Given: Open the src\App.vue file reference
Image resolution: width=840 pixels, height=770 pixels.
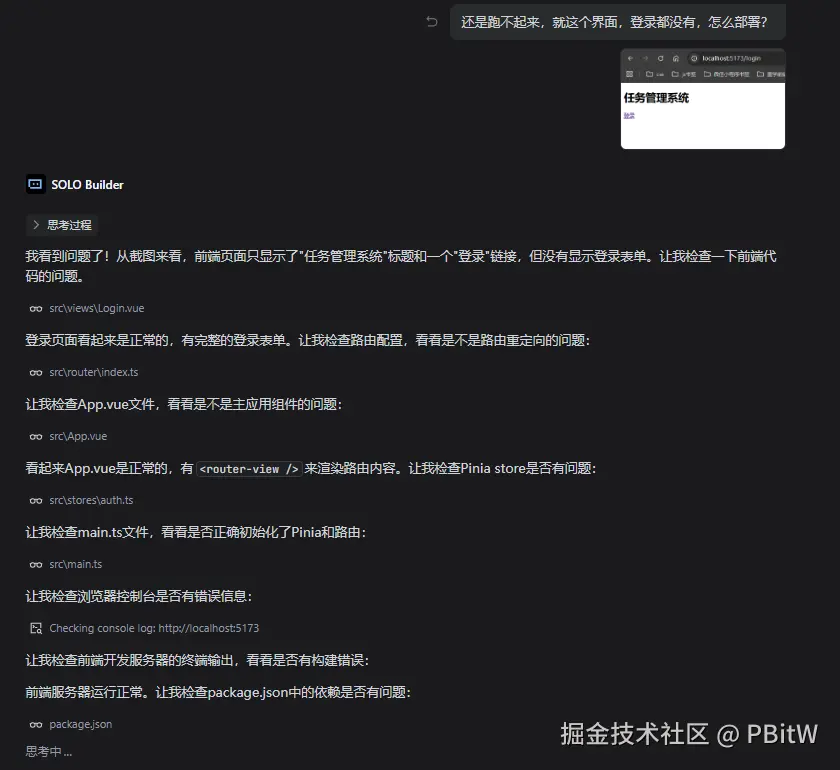Looking at the screenshot, I should 78,436.
